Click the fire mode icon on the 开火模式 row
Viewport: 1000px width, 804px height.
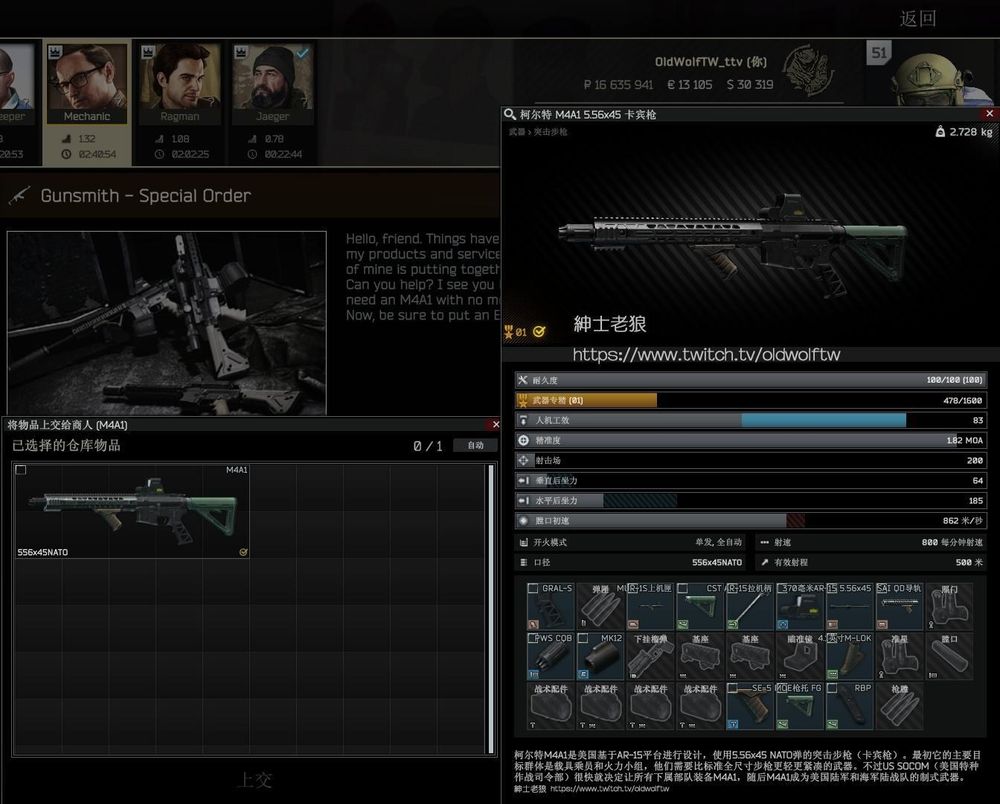pyautogui.click(x=524, y=542)
